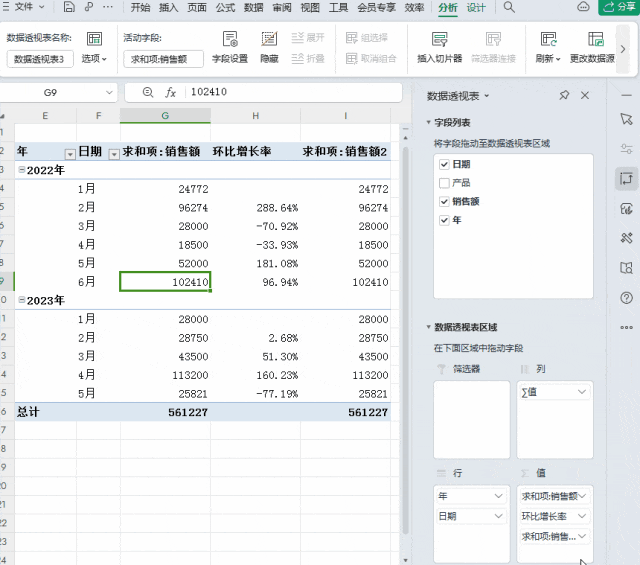Switch to the 插入 tab

[x=169, y=7]
